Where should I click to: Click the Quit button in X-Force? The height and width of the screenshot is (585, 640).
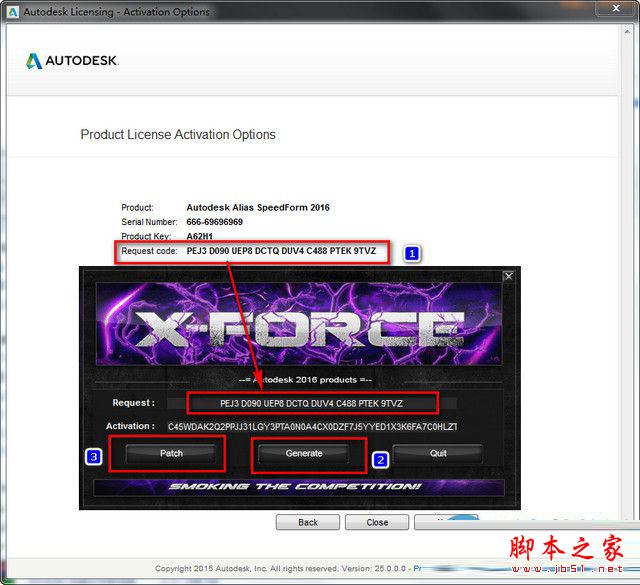click(438, 454)
